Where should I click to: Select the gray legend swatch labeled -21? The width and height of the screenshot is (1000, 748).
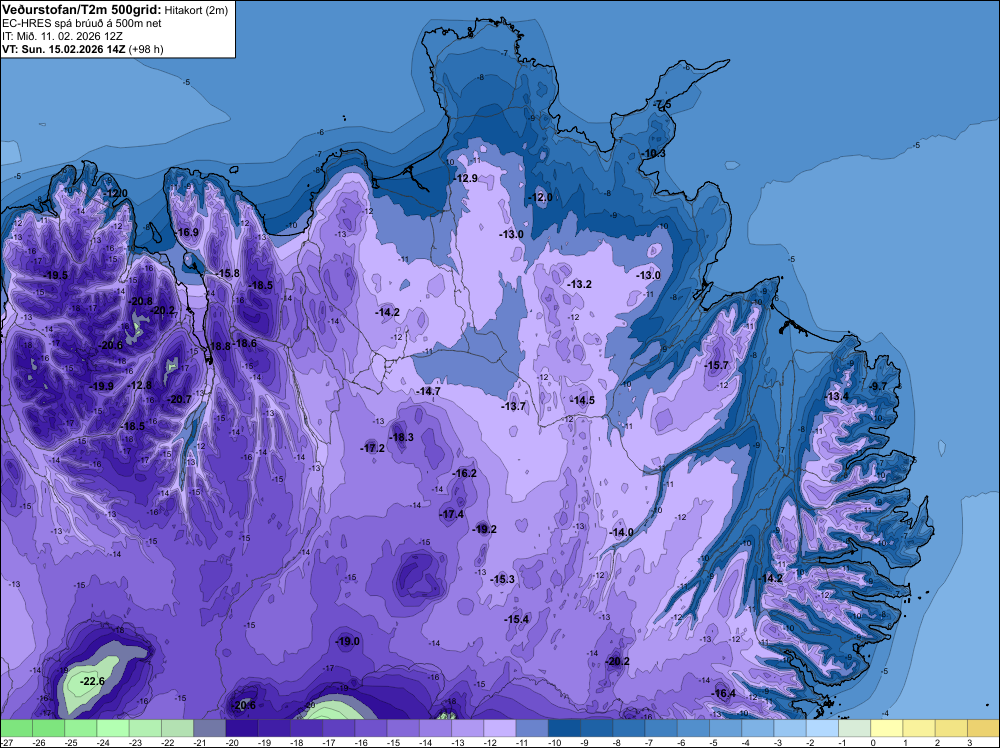point(210,728)
